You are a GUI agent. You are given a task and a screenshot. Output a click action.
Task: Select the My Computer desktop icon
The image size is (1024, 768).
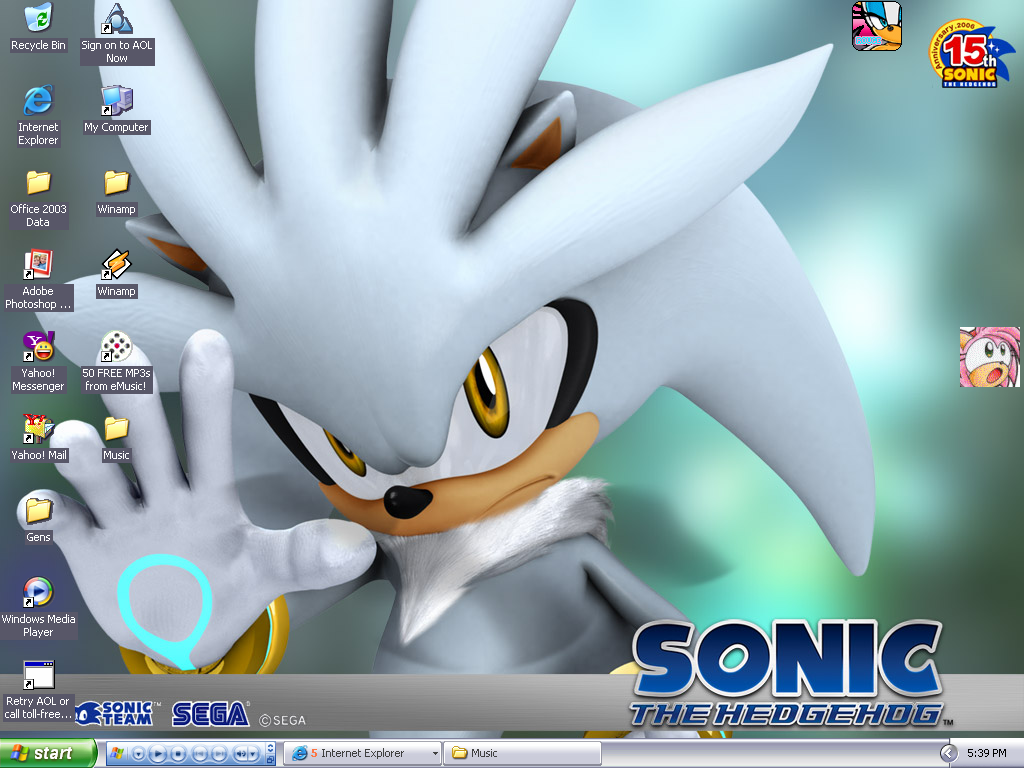click(117, 109)
